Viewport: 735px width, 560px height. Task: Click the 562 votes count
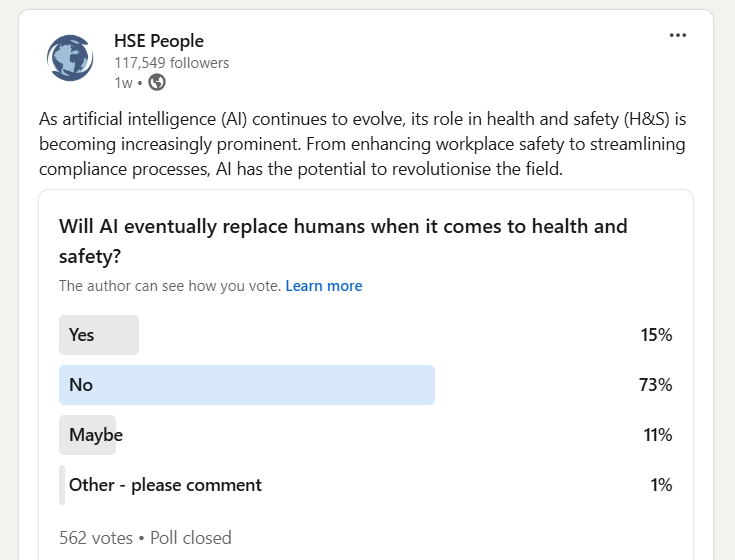click(x=96, y=538)
